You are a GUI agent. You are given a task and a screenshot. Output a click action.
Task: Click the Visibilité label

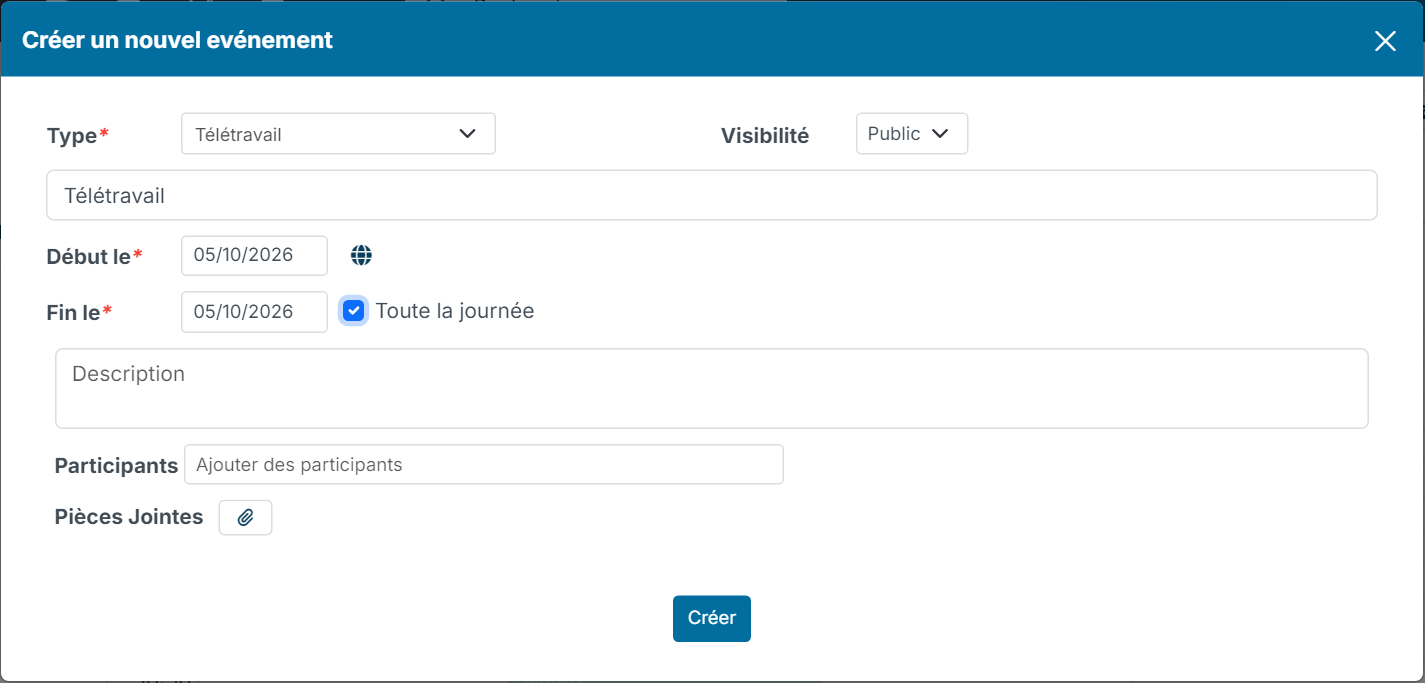[x=765, y=136]
